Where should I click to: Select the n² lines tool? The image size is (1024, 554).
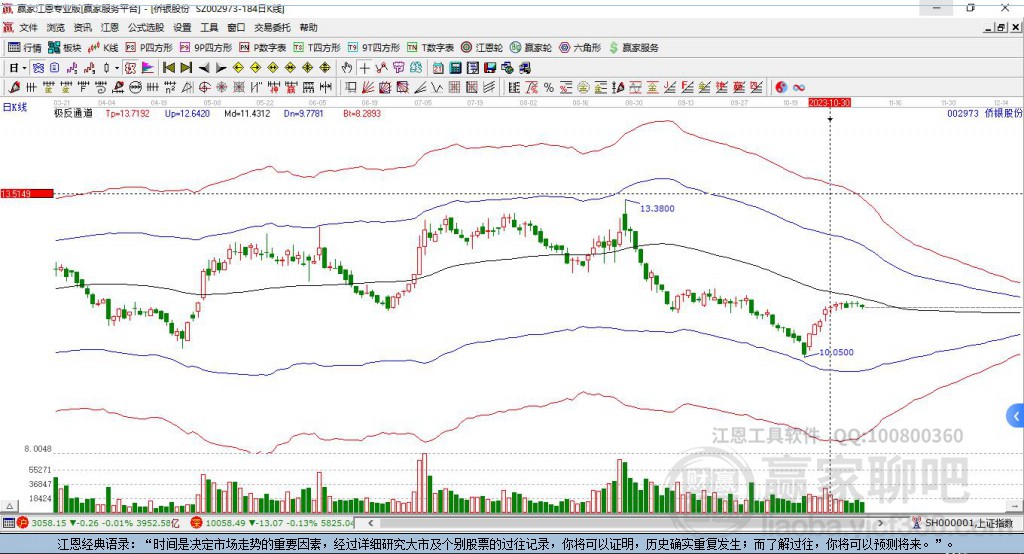[170, 88]
